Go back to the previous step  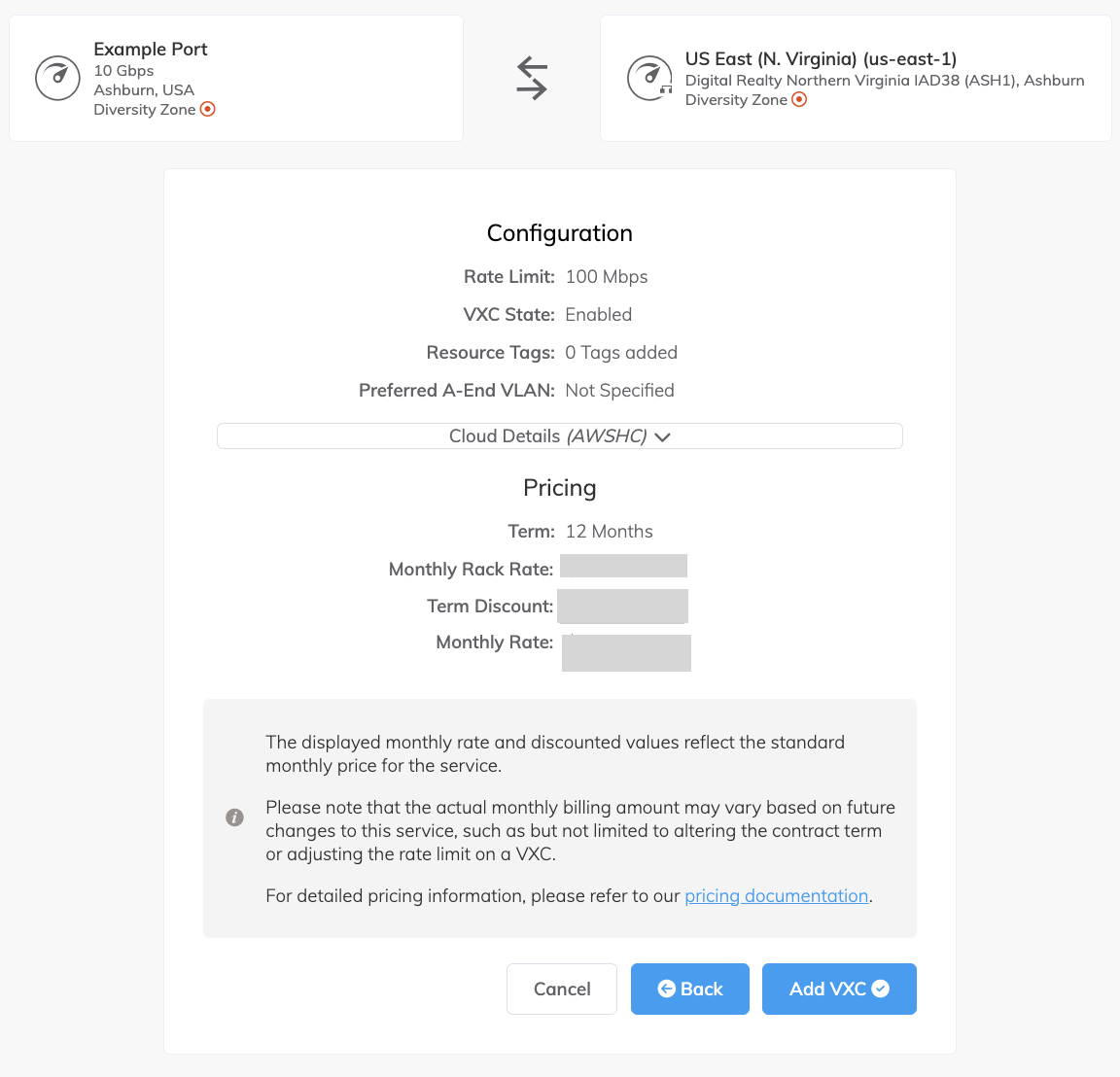click(690, 989)
